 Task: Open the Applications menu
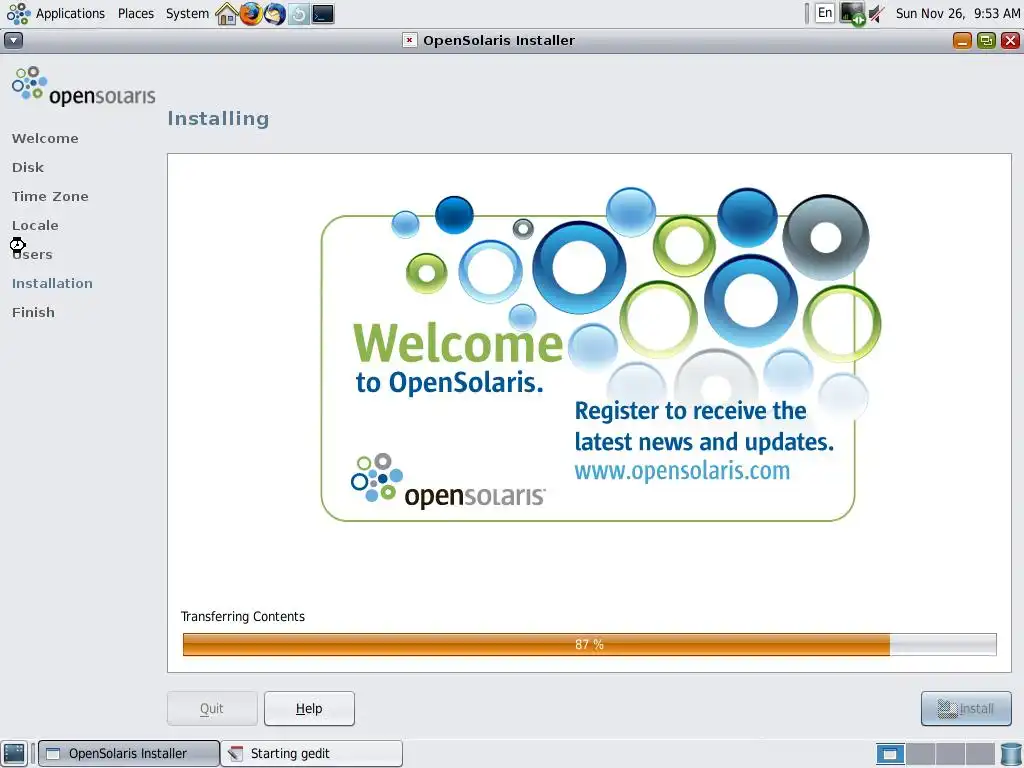[x=70, y=13]
